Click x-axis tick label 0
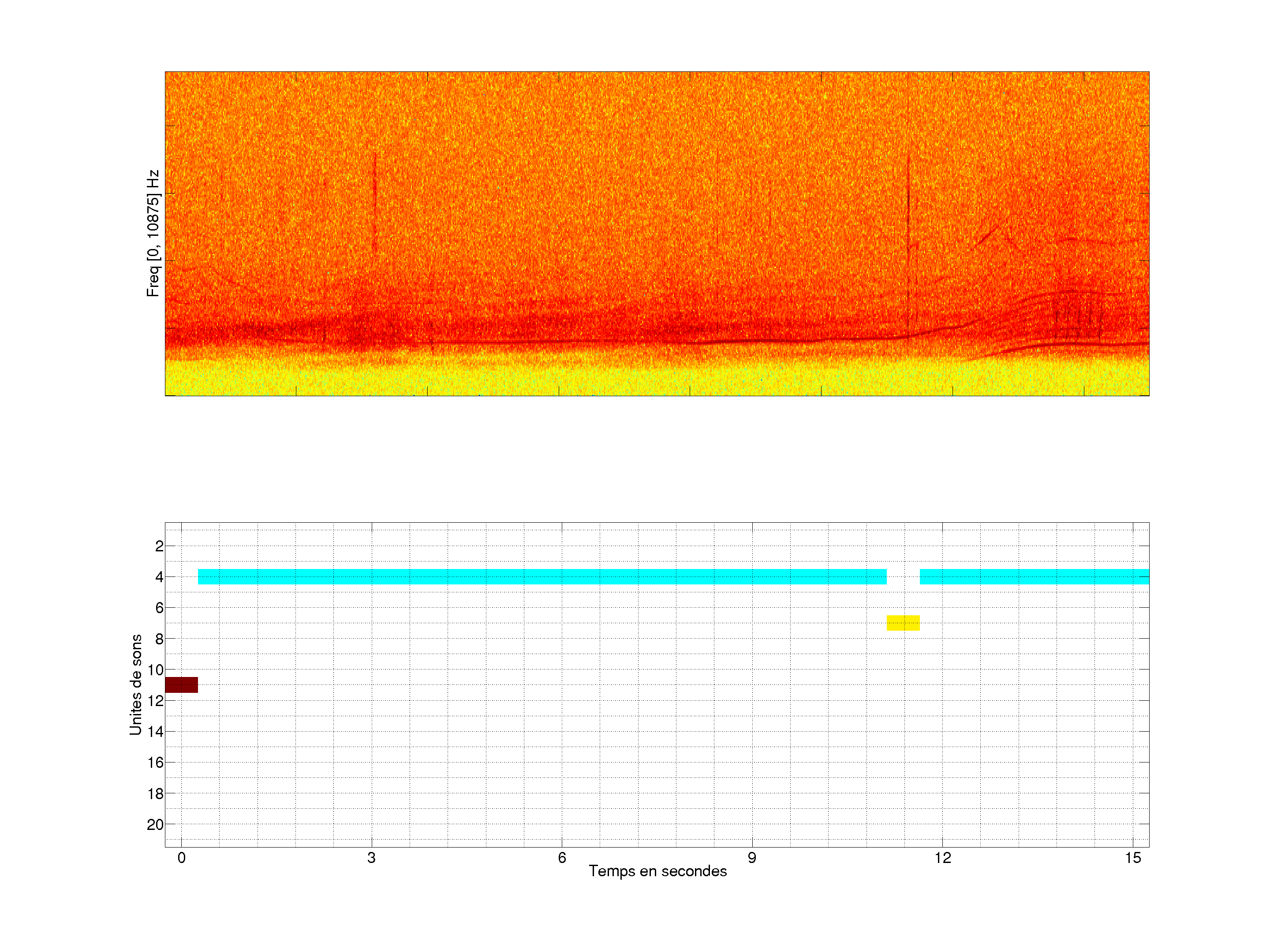 coord(181,858)
